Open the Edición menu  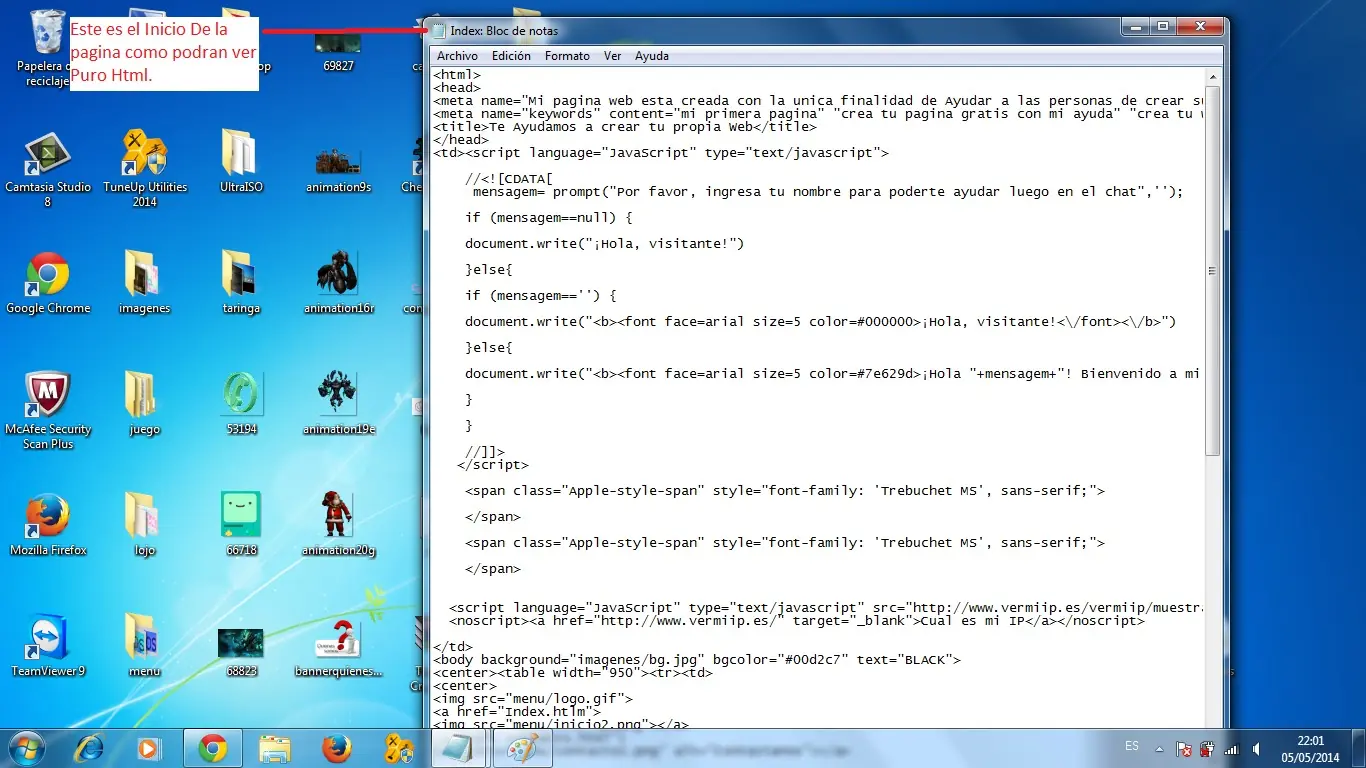[x=511, y=56]
